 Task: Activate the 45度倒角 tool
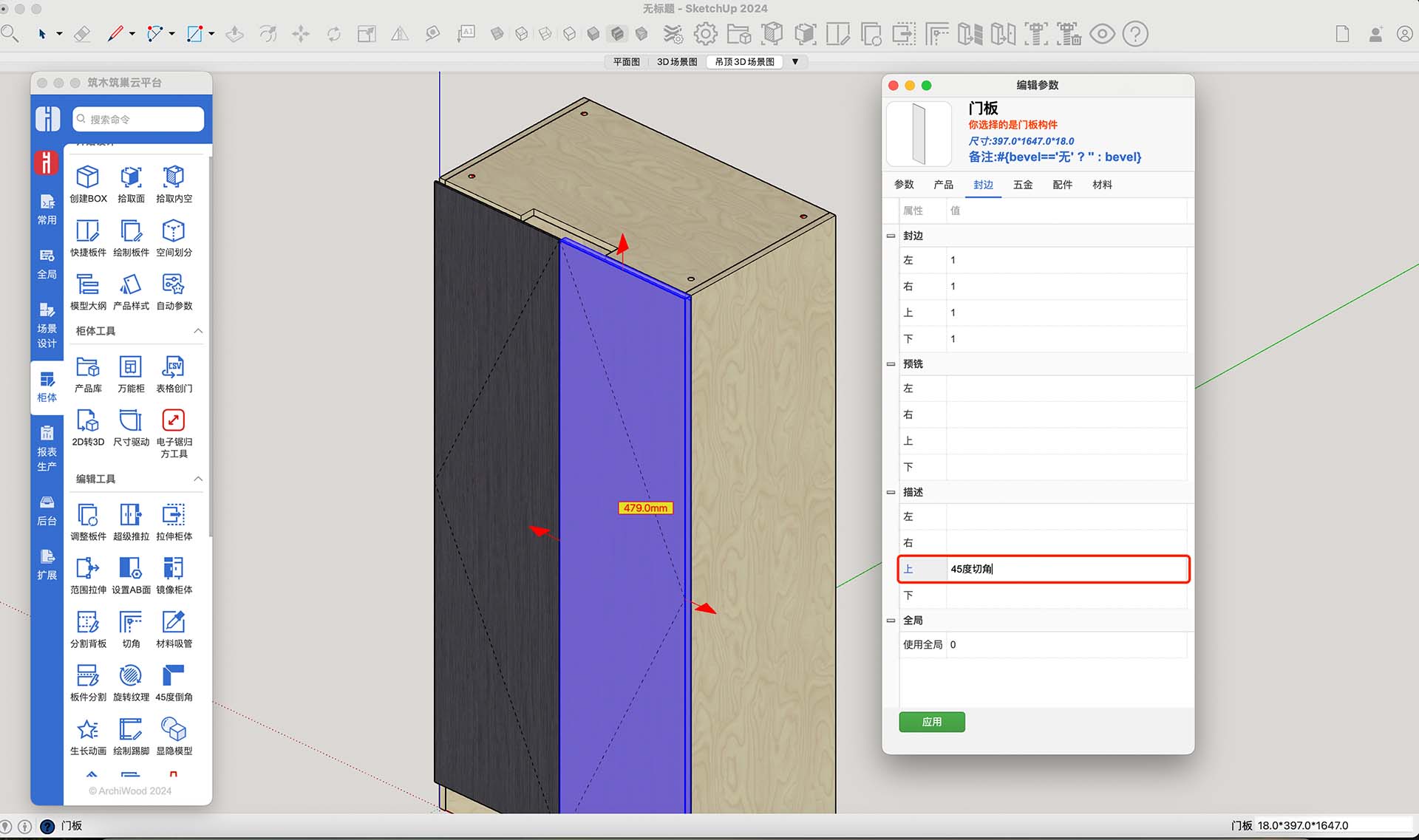174,675
